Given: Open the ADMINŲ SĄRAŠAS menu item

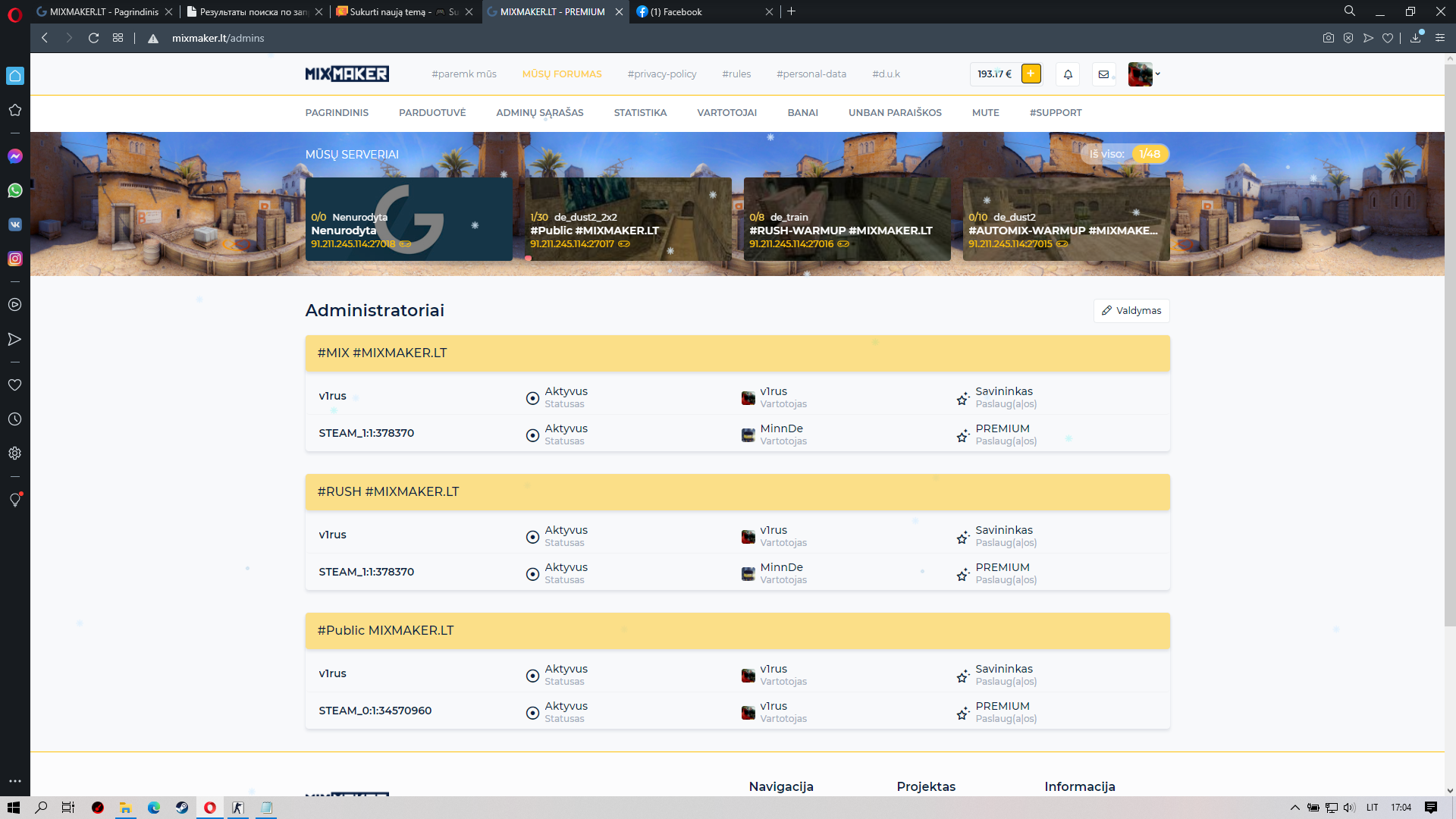Looking at the screenshot, I should (540, 113).
